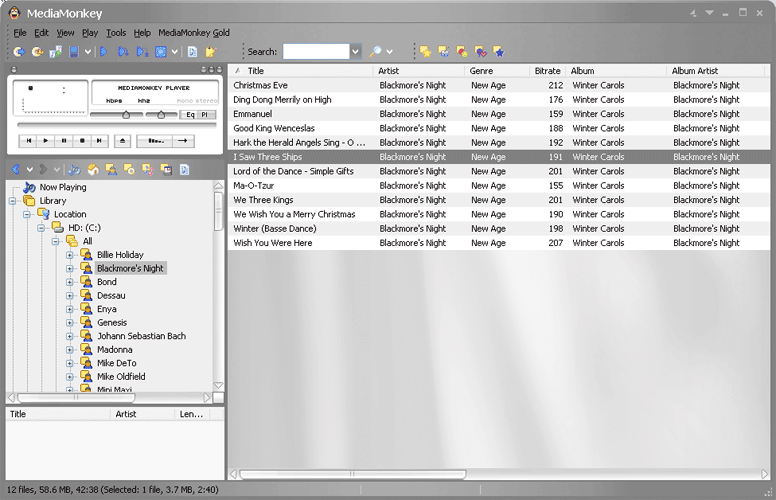The image size is (776, 500).
Task: Click the Play Next toolbar icon
Action: (x=123, y=51)
